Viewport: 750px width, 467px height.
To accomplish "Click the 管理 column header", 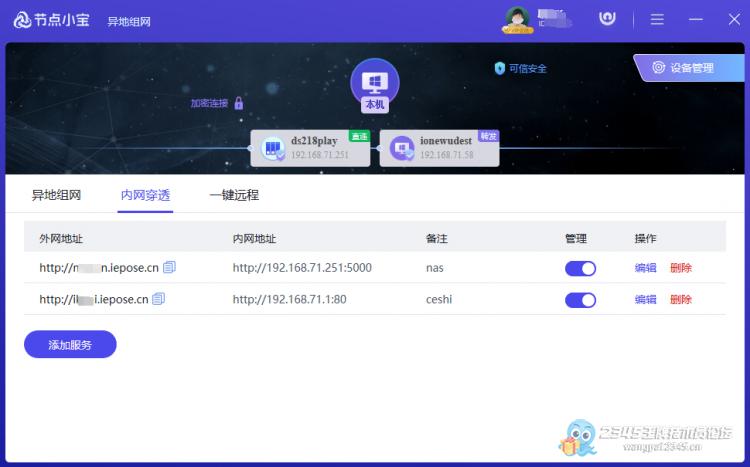I will click(x=576, y=238).
